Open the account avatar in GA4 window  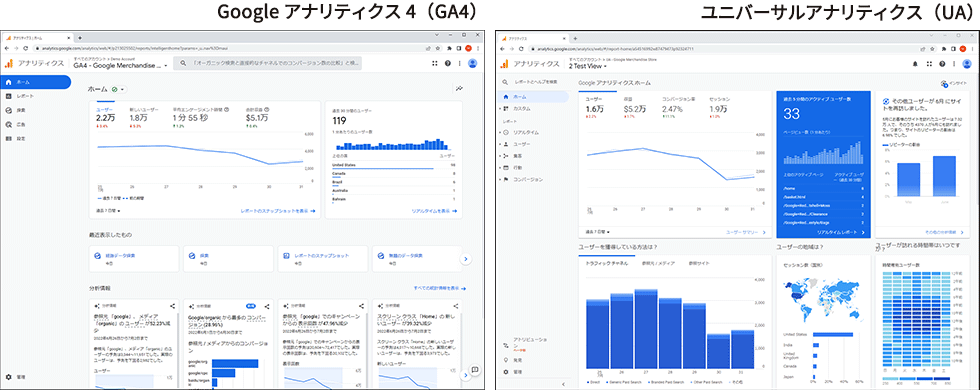[472, 63]
